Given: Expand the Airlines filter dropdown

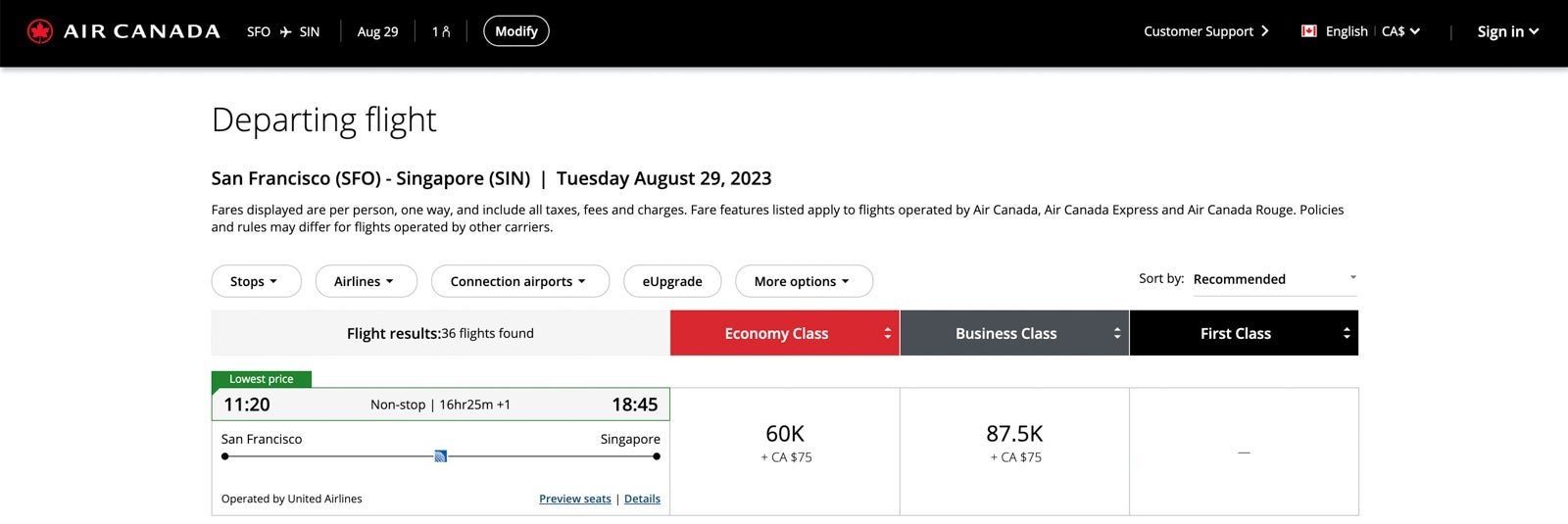Looking at the screenshot, I should point(365,281).
